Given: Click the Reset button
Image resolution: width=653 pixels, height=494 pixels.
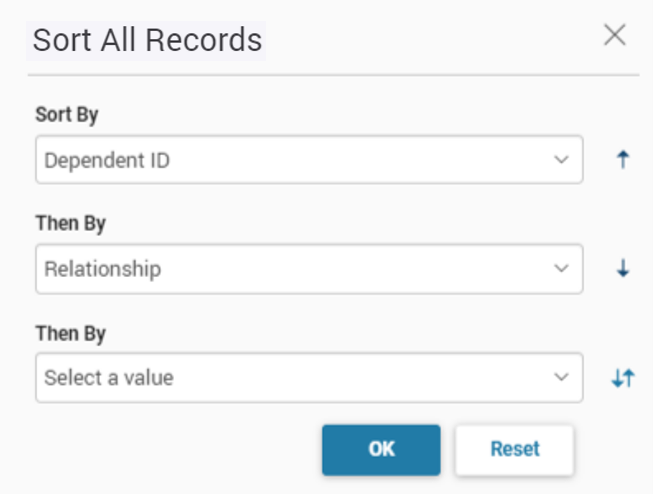Looking at the screenshot, I should [514, 449].
